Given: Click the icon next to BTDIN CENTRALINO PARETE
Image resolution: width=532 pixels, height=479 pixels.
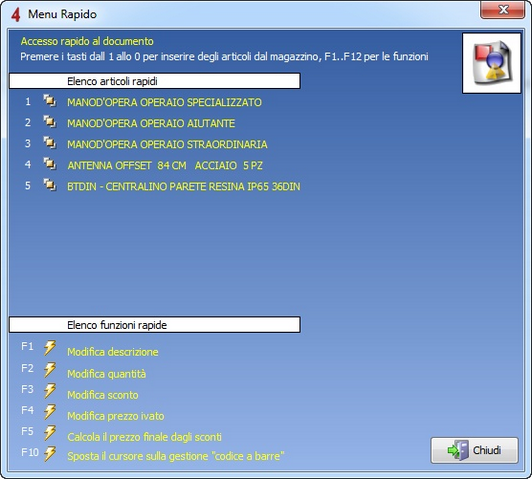Looking at the screenshot, I should coord(50,185).
